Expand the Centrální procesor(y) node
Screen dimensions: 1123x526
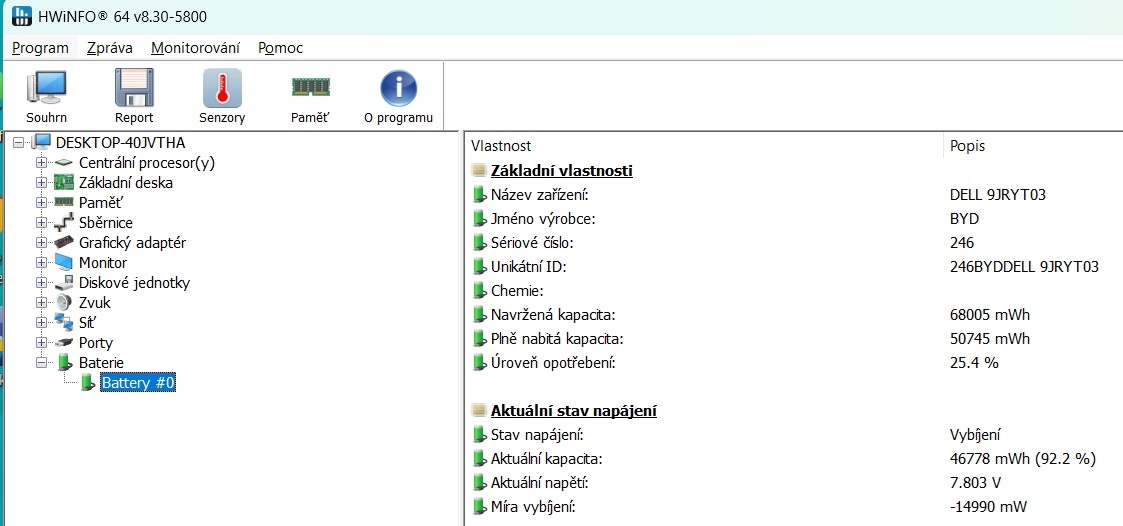click(41, 163)
